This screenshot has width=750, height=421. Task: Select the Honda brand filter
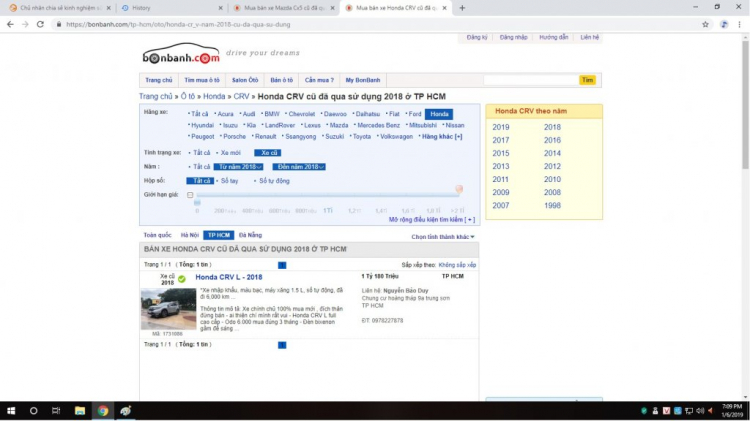[439, 114]
